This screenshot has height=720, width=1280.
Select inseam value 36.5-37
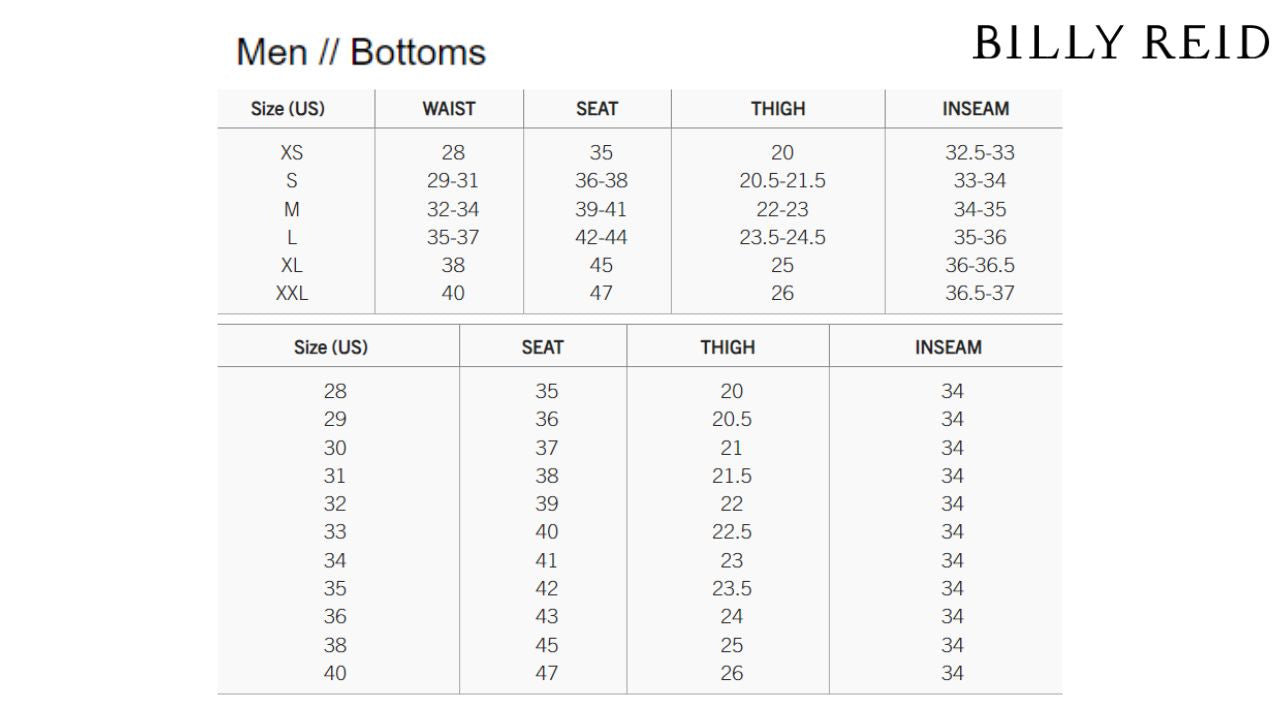pyautogui.click(x=980, y=293)
